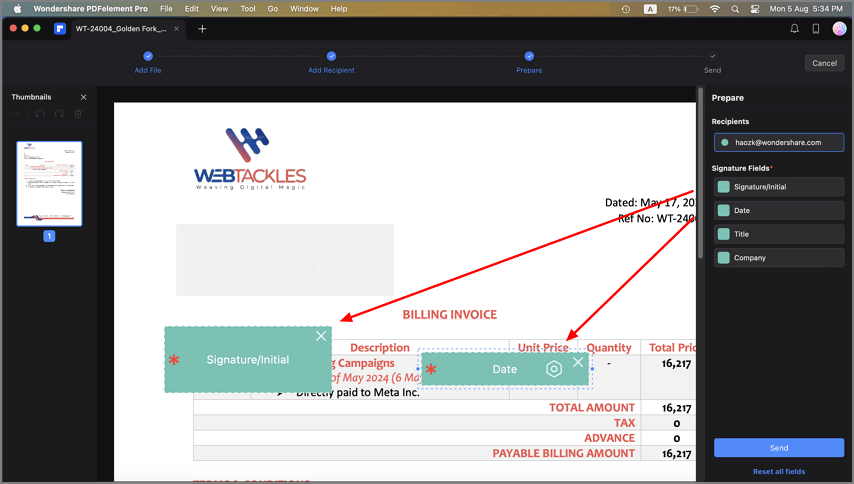Click the keyboard input source icon
The width and height of the screenshot is (854, 484).
coord(650,9)
